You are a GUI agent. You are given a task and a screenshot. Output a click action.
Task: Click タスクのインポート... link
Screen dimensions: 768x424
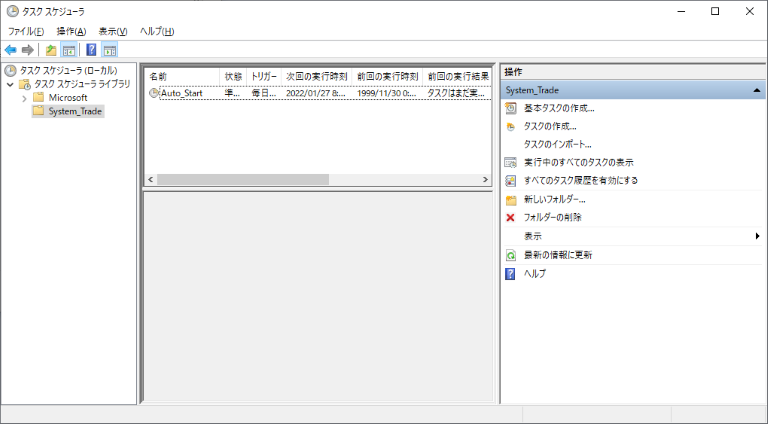click(557, 144)
